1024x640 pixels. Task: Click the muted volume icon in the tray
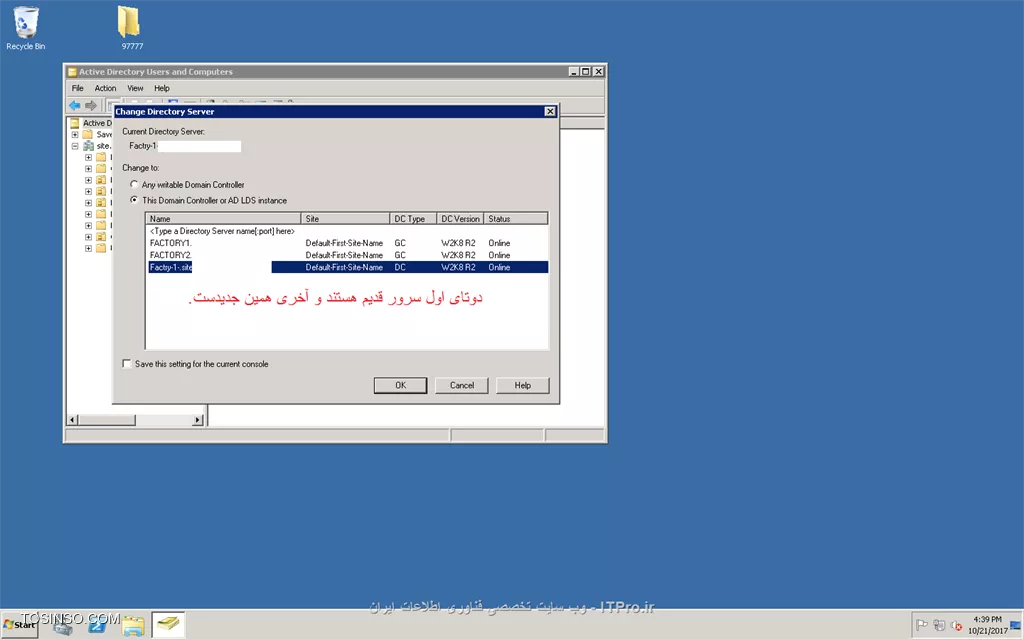pos(956,625)
